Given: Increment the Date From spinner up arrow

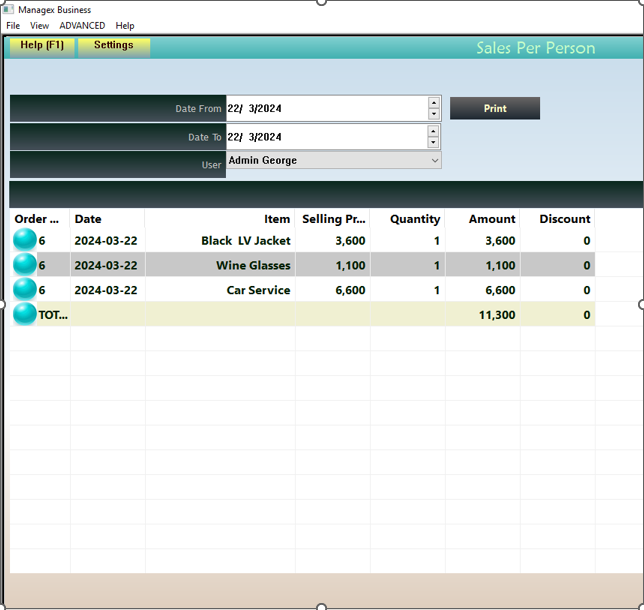Looking at the screenshot, I should click(434, 103).
